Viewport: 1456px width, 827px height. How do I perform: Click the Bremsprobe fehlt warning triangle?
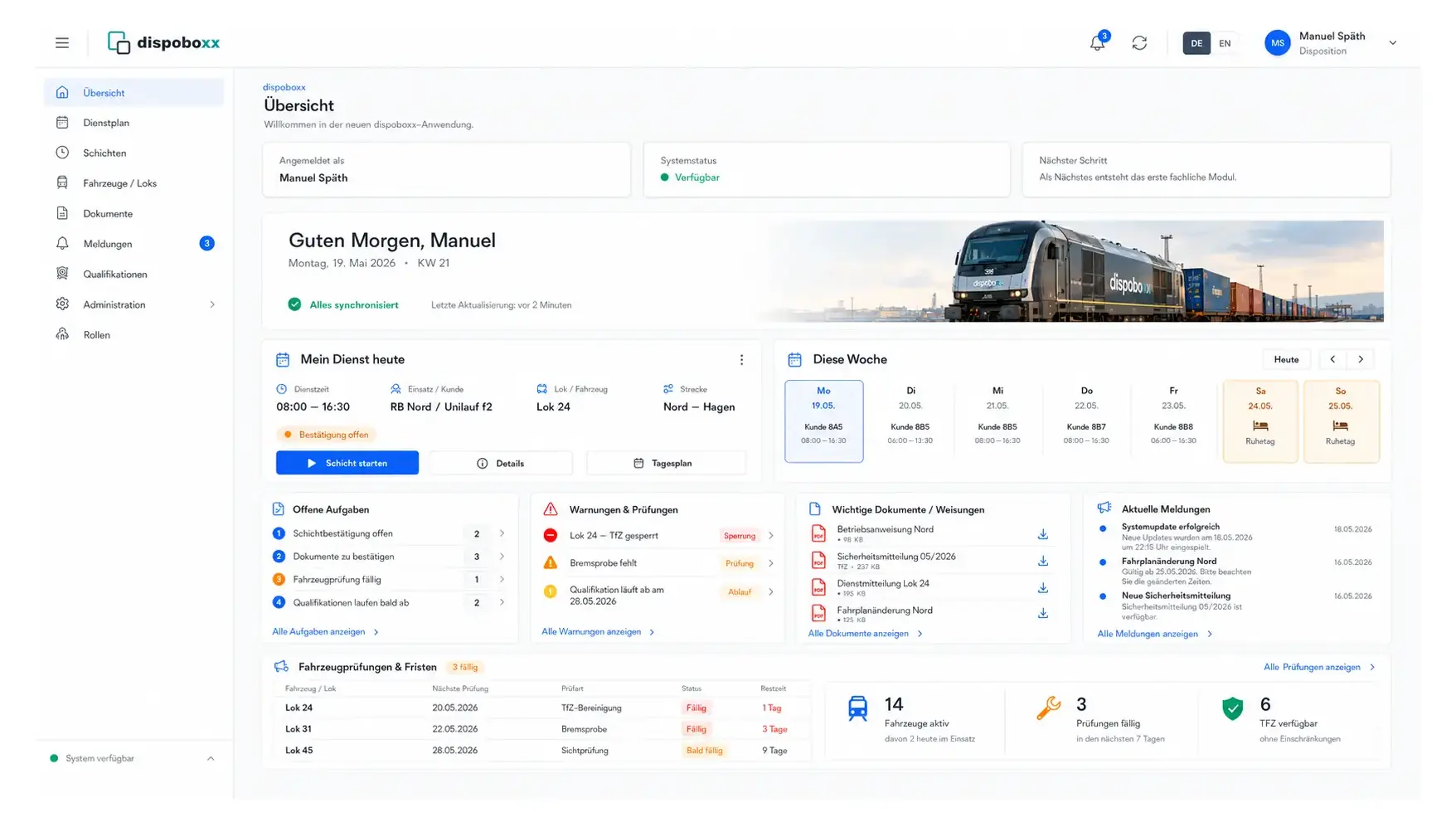click(x=551, y=563)
